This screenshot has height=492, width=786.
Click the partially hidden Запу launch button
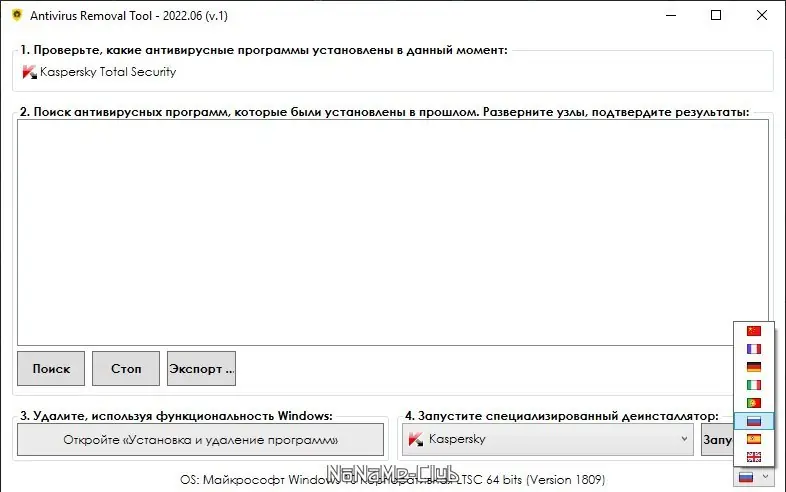point(717,440)
